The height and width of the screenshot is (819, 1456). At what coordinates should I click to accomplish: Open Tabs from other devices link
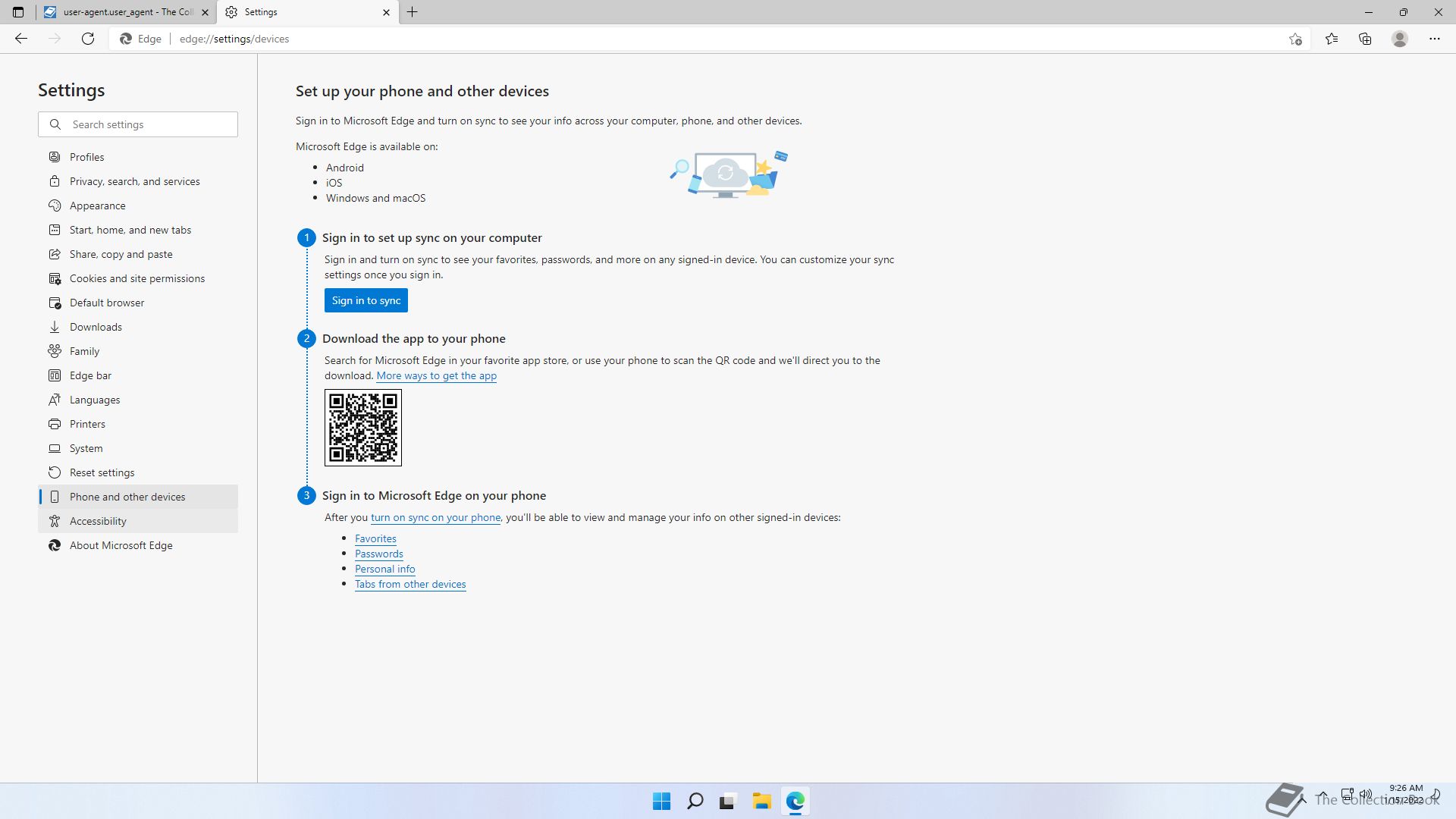[x=410, y=584]
